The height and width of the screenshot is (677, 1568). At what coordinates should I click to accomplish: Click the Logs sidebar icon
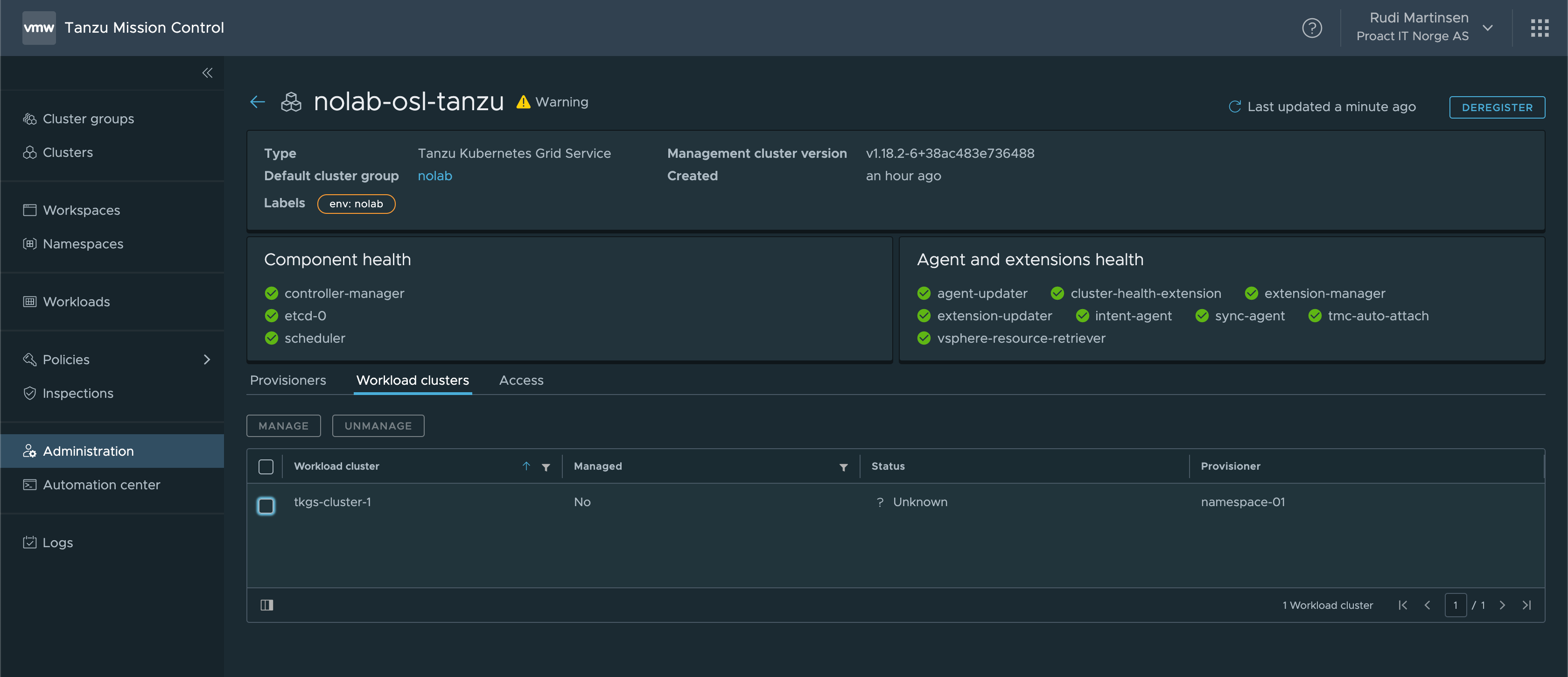[x=30, y=543]
